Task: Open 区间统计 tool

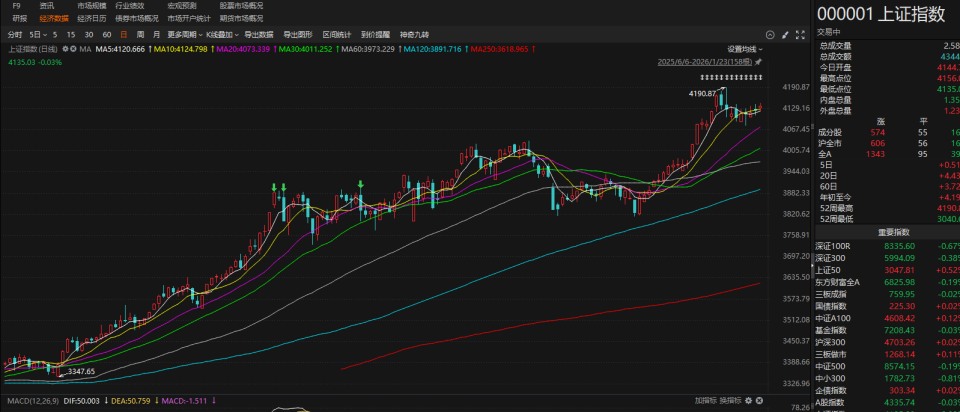Action: (337, 35)
